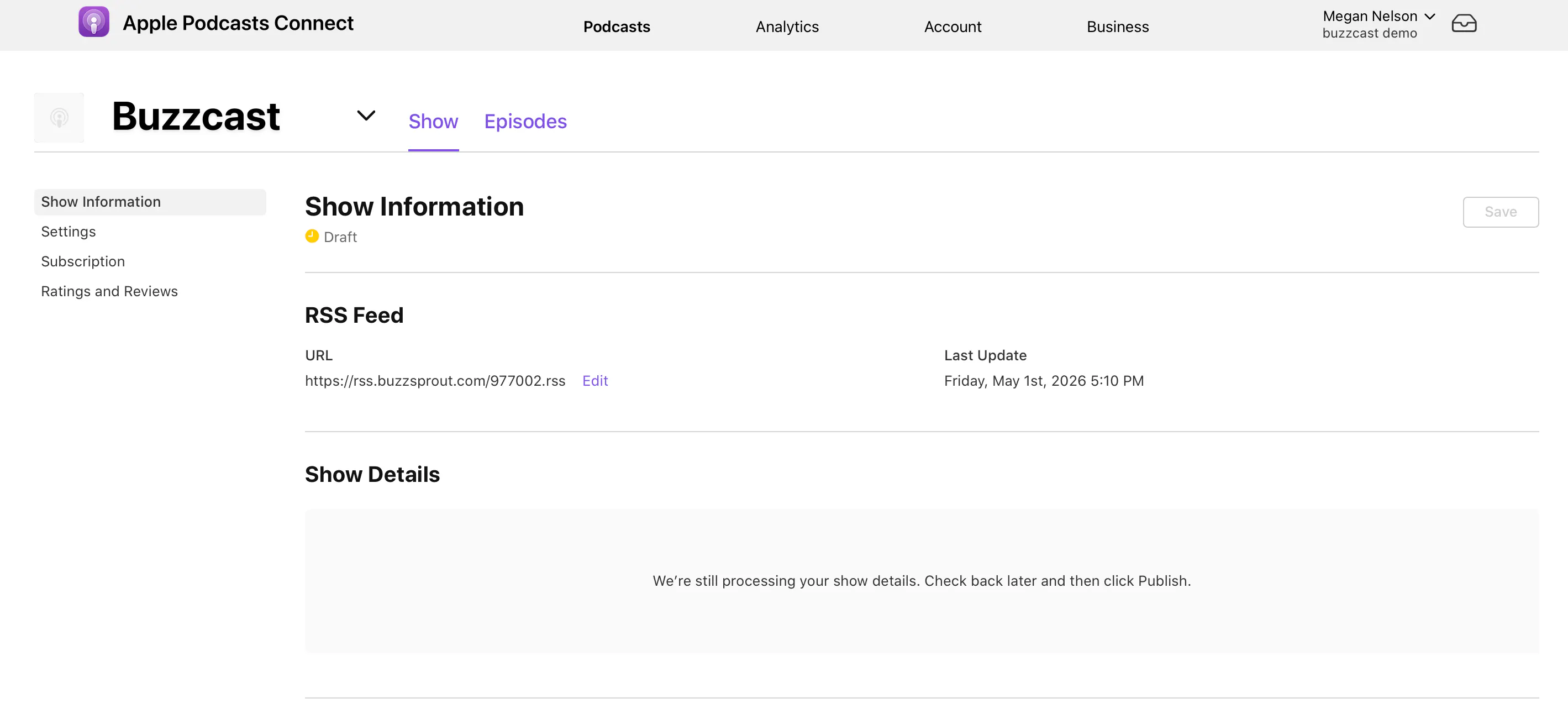Click the RSS feed URL text
The height and width of the screenshot is (714, 1568).
(435, 380)
